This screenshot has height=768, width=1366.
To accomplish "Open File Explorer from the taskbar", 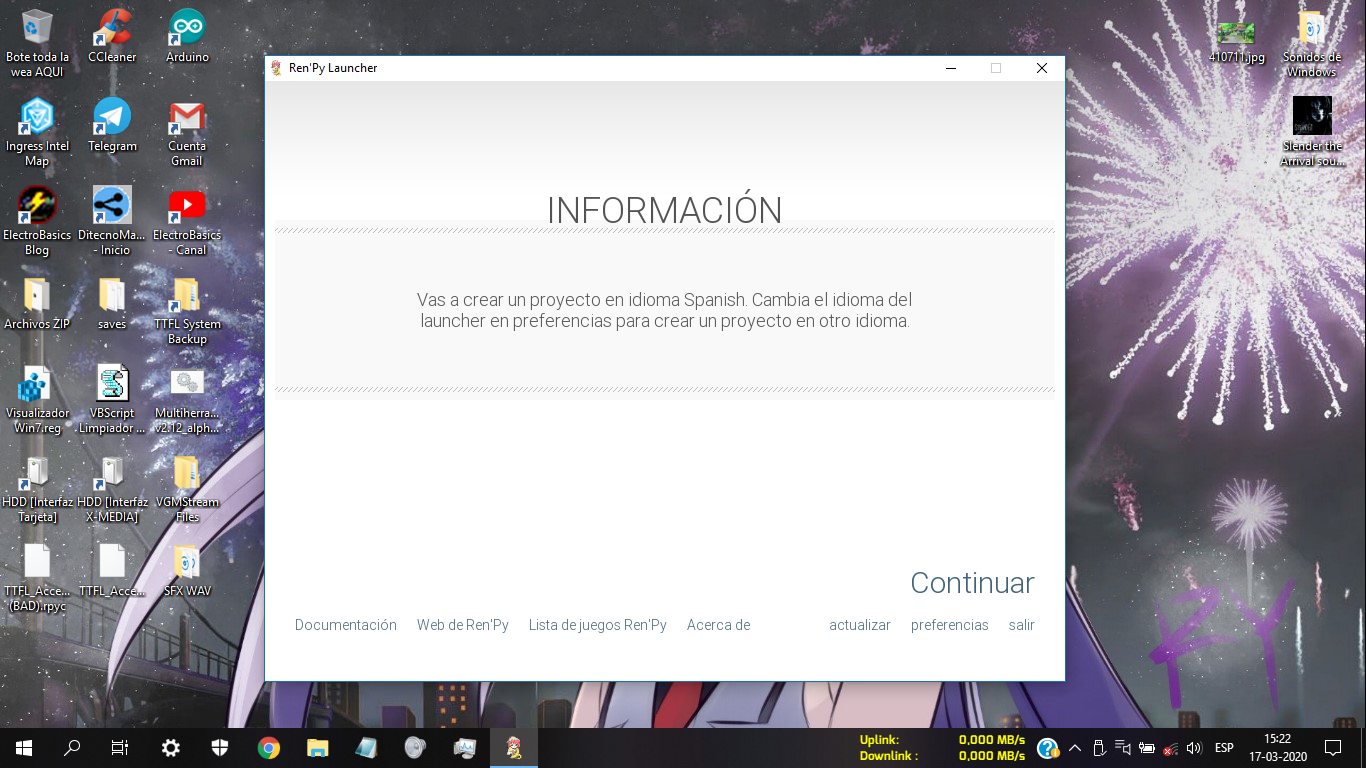I will (317, 747).
